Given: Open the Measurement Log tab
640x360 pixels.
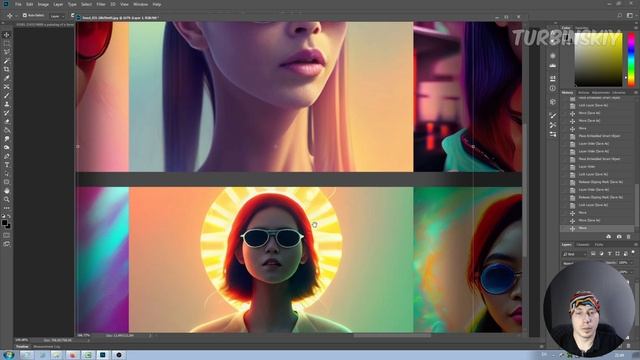Looking at the screenshot, I should [47, 347].
